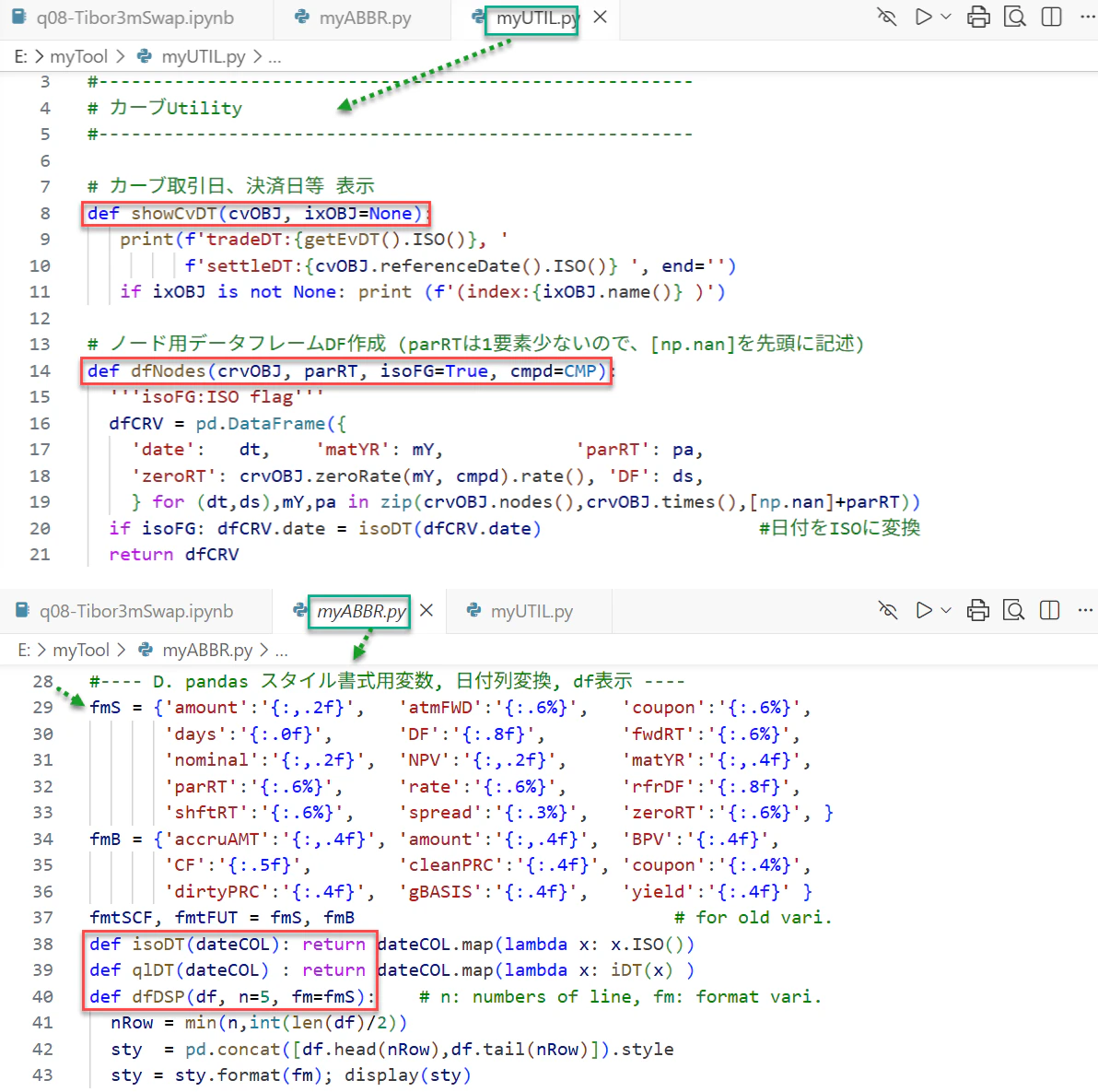Click the 'fmtSCF, fmtFUT = fmS, fmB' line
The height and width of the screenshot is (1092, 1098).
click(222, 918)
